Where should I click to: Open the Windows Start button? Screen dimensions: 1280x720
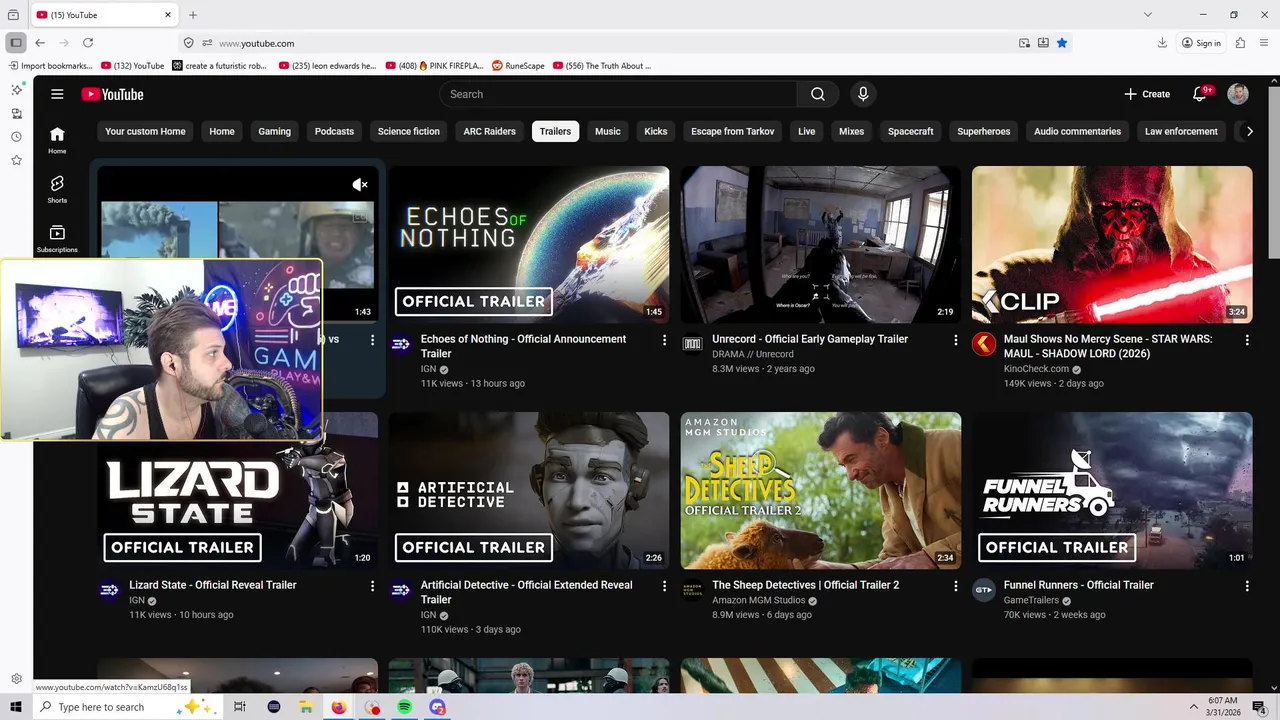16,707
